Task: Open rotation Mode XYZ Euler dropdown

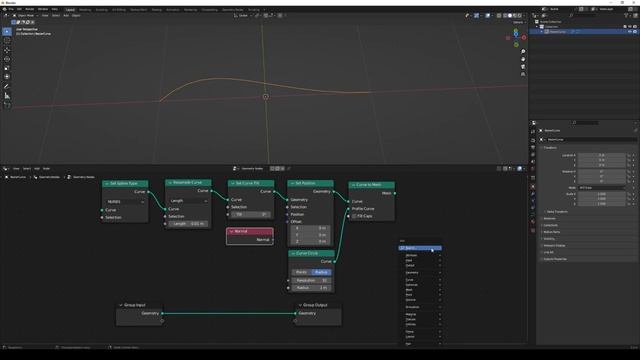Action: coord(602,188)
